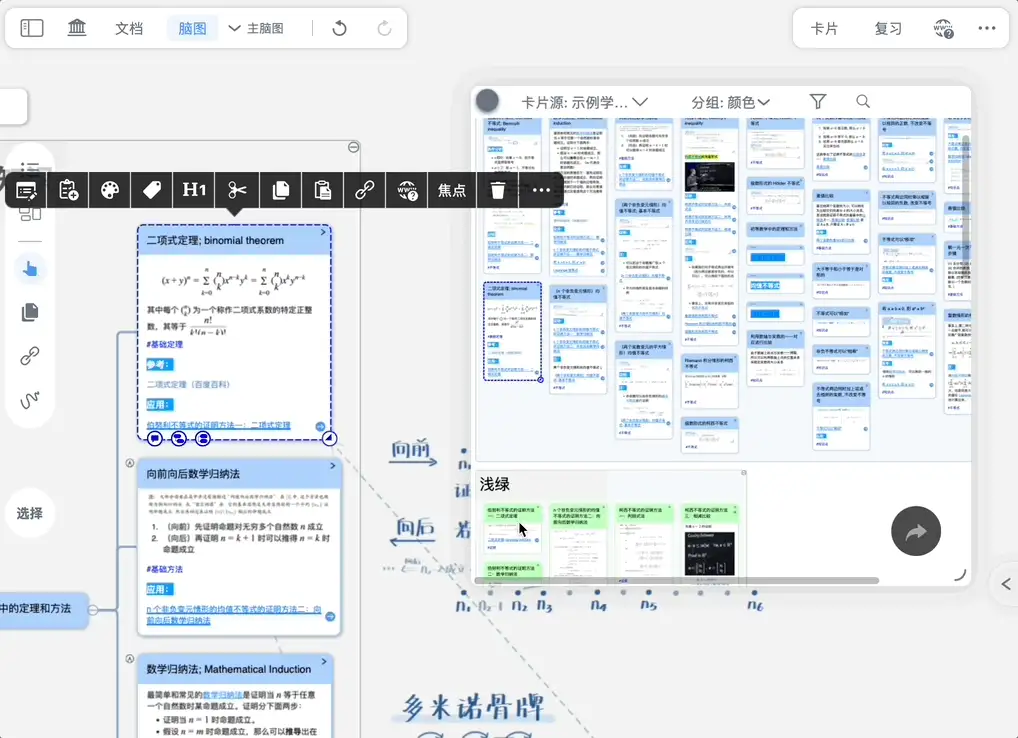Open the filter funnel in card panel
Screen dimensions: 1018x738
click(x=818, y=101)
